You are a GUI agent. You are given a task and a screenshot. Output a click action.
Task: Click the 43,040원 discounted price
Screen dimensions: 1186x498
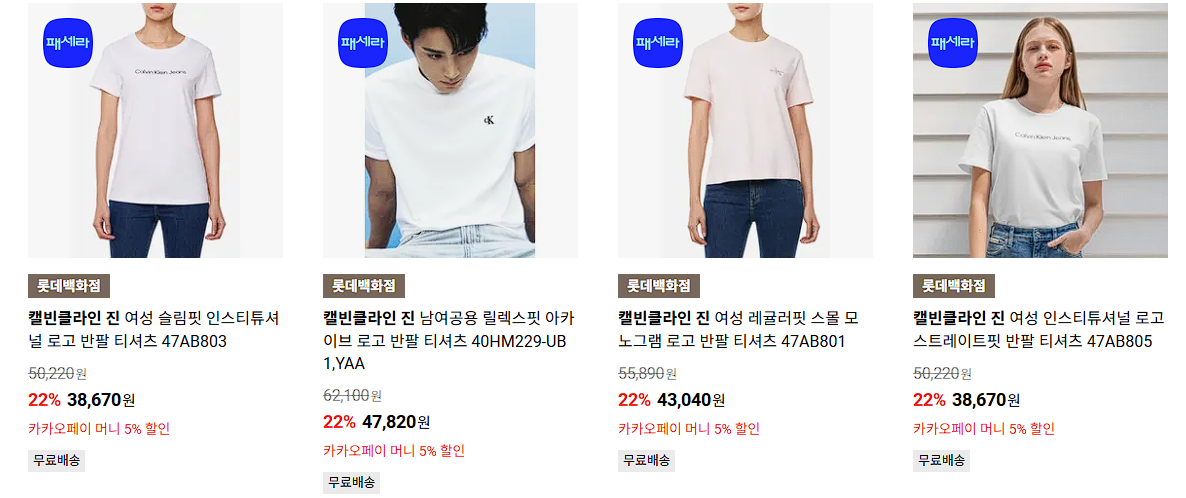click(x=691, y=400)
